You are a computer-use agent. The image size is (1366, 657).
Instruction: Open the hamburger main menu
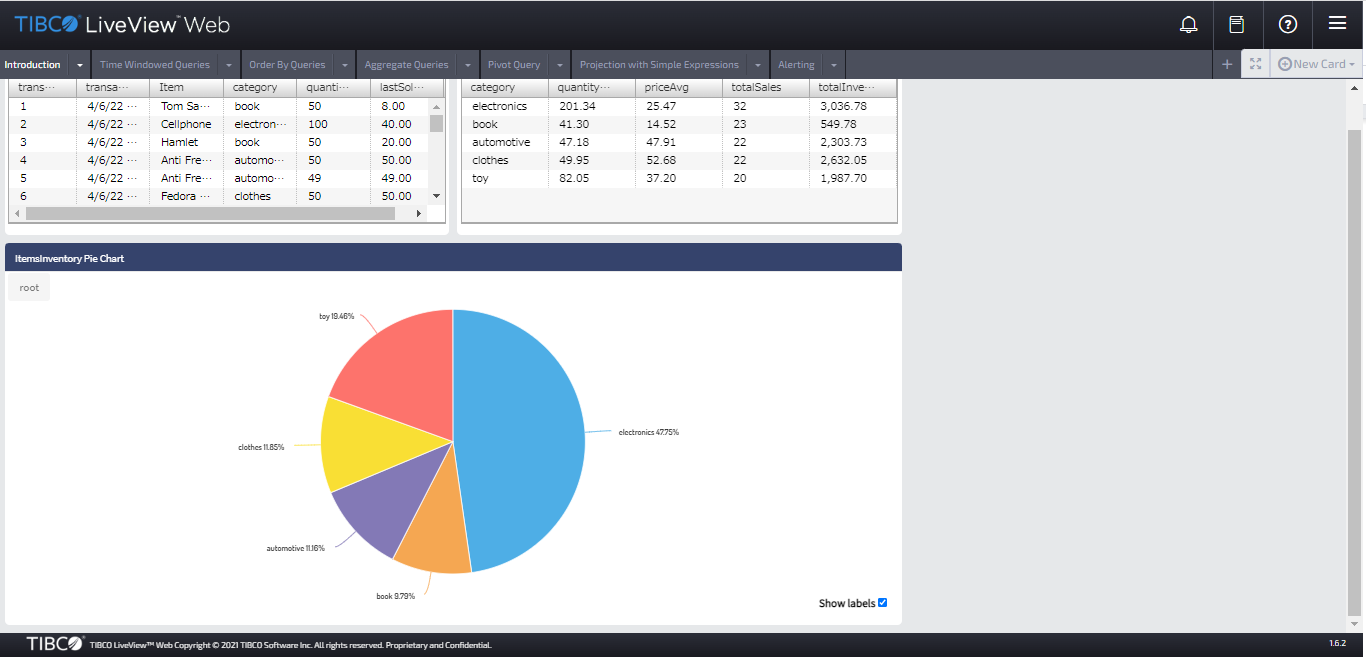[1337, 24]
